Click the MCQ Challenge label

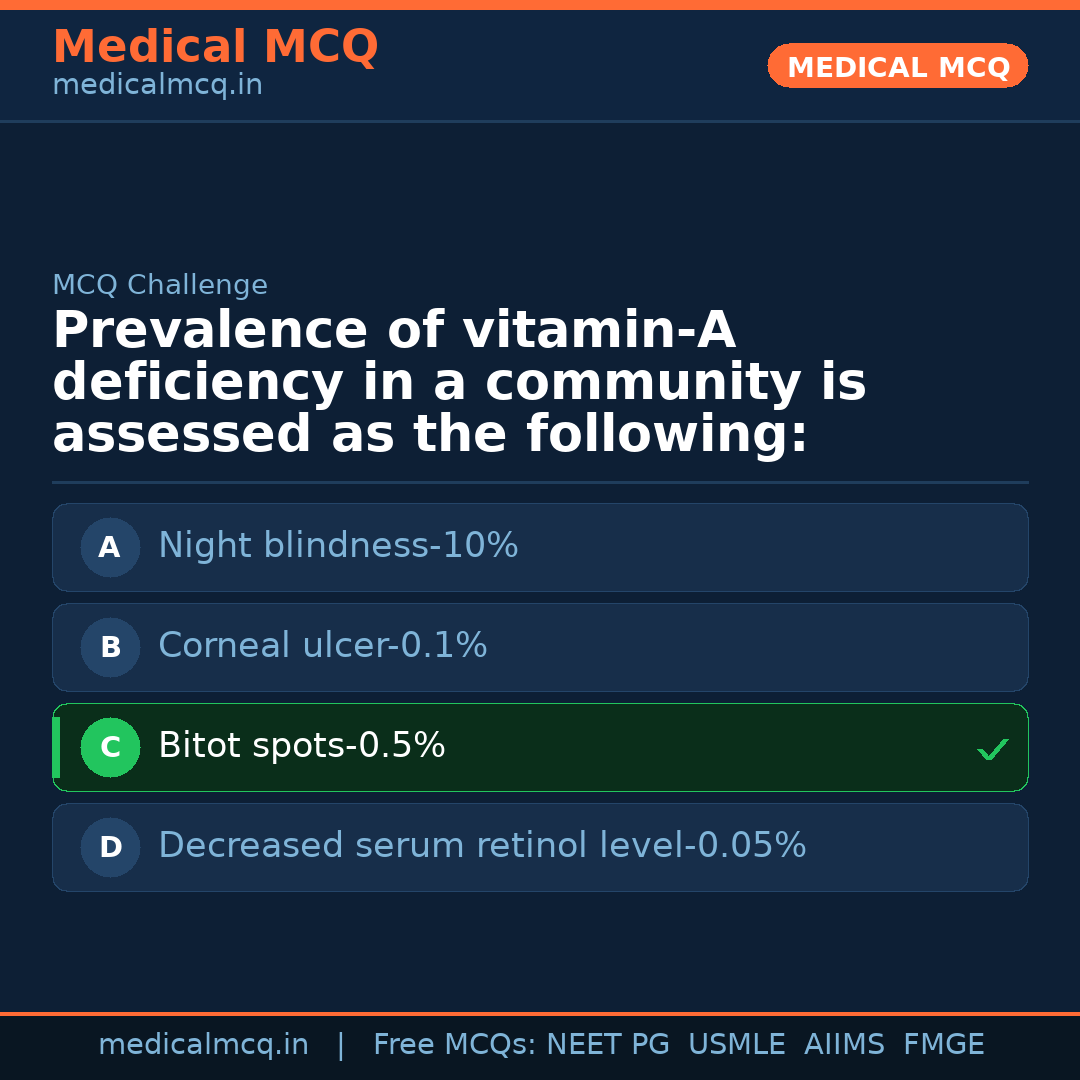(160, 285)
